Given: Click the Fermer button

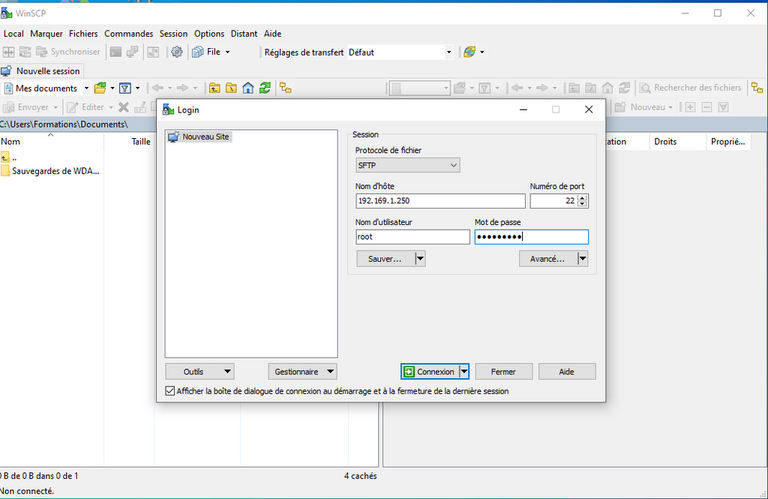Looking at the screenshot, I should click(504, 372).
